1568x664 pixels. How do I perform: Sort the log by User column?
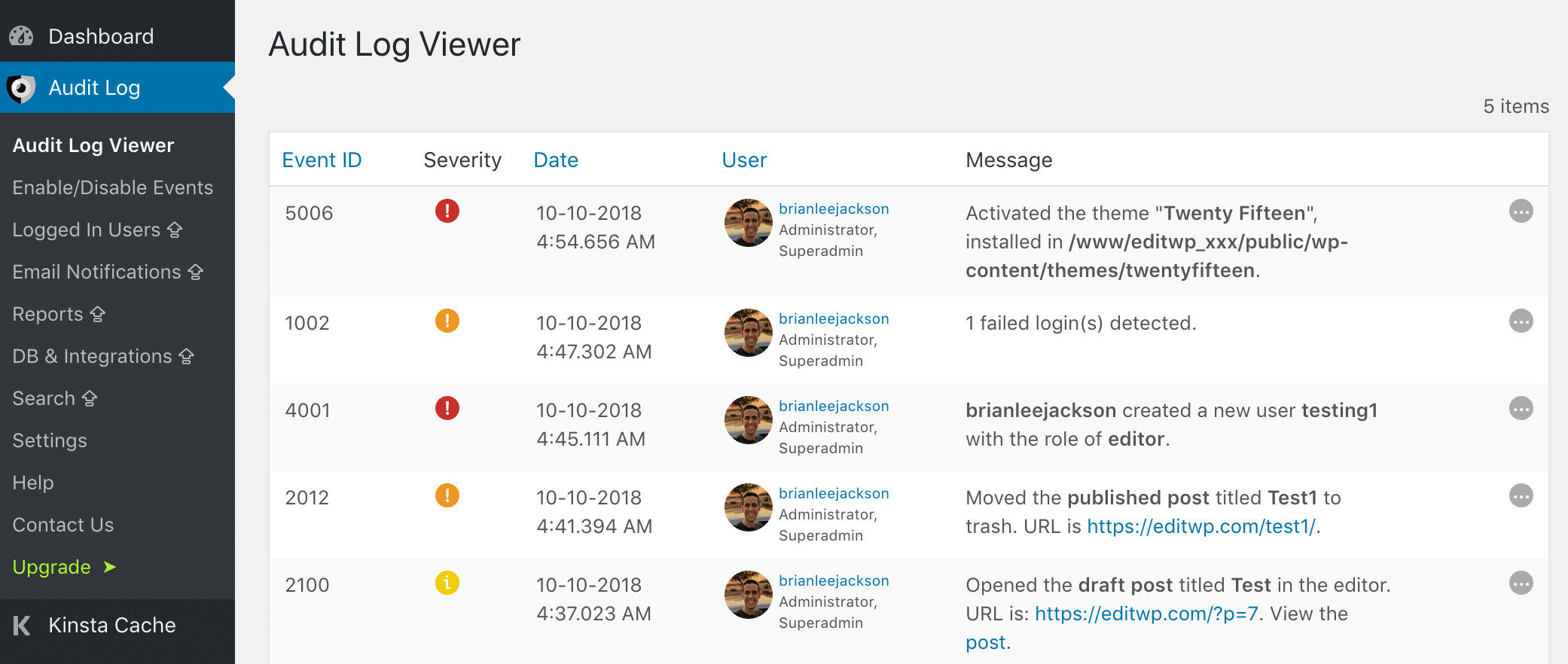click(x=743, y=159)
